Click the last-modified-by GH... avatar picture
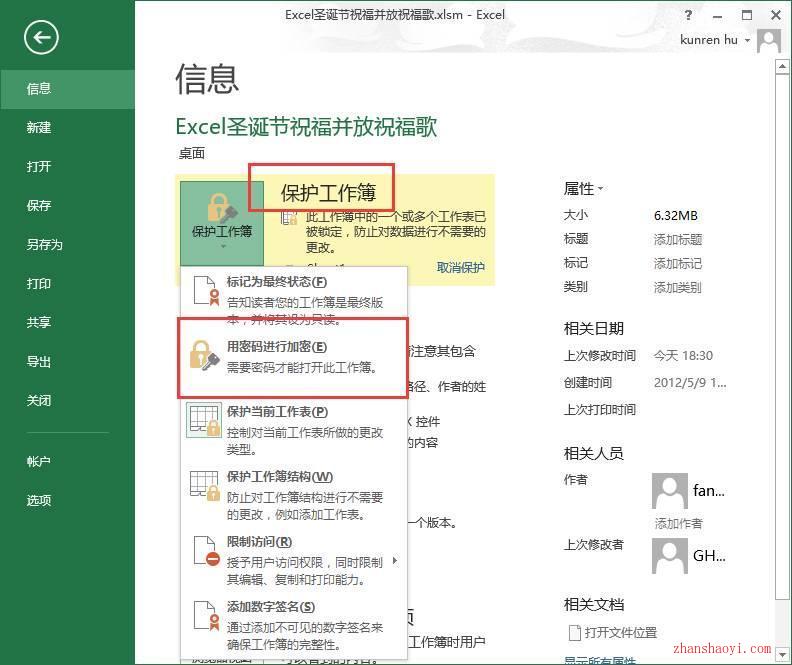This screenshot has width=792, height=665. point(670,556)
